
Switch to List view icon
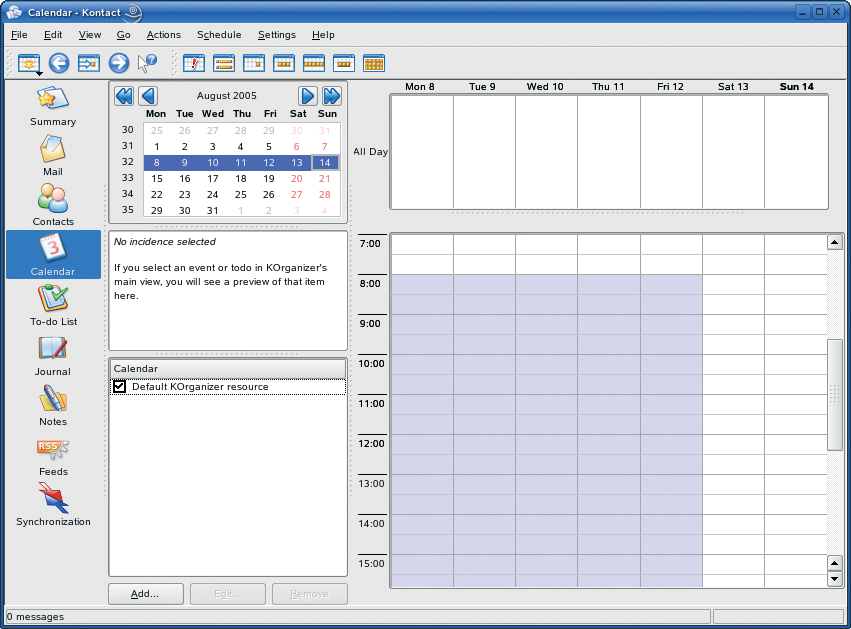point(224,63)
